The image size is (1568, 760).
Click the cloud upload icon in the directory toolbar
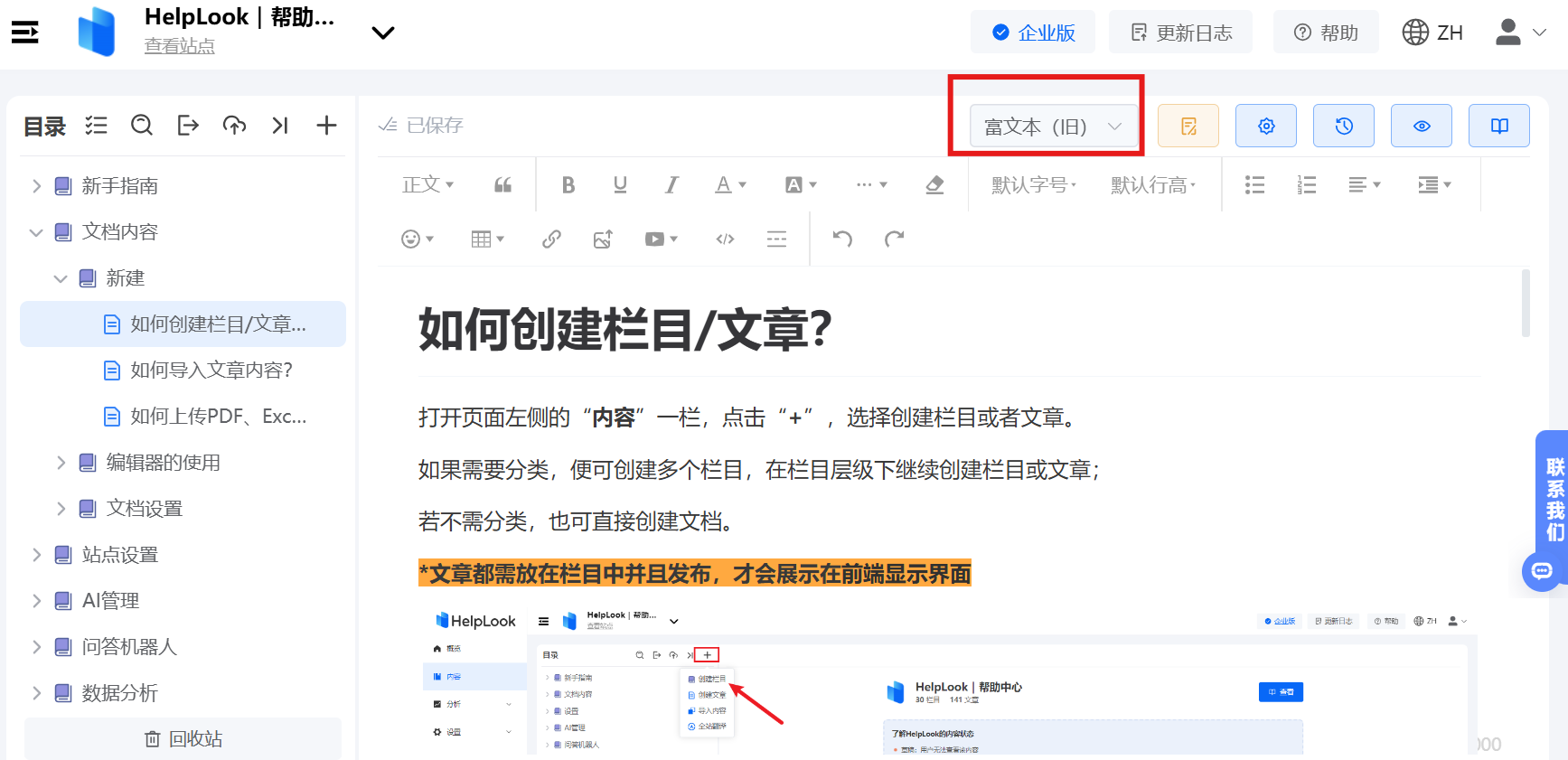tap(234, 126)
